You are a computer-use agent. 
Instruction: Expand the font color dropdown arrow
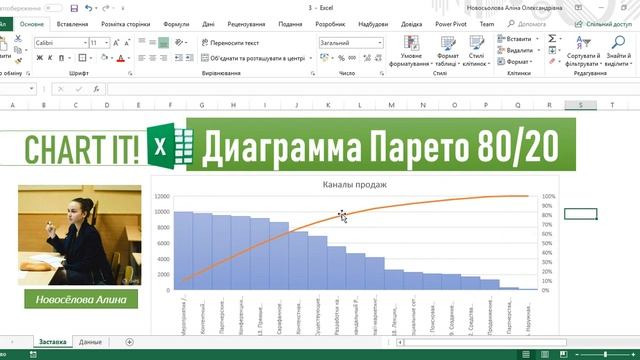click(x=129, y=58)
